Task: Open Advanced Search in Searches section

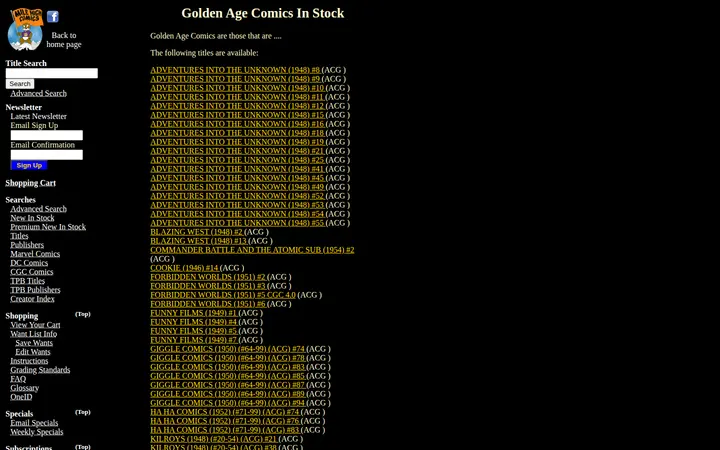Action: coord(39,209)
